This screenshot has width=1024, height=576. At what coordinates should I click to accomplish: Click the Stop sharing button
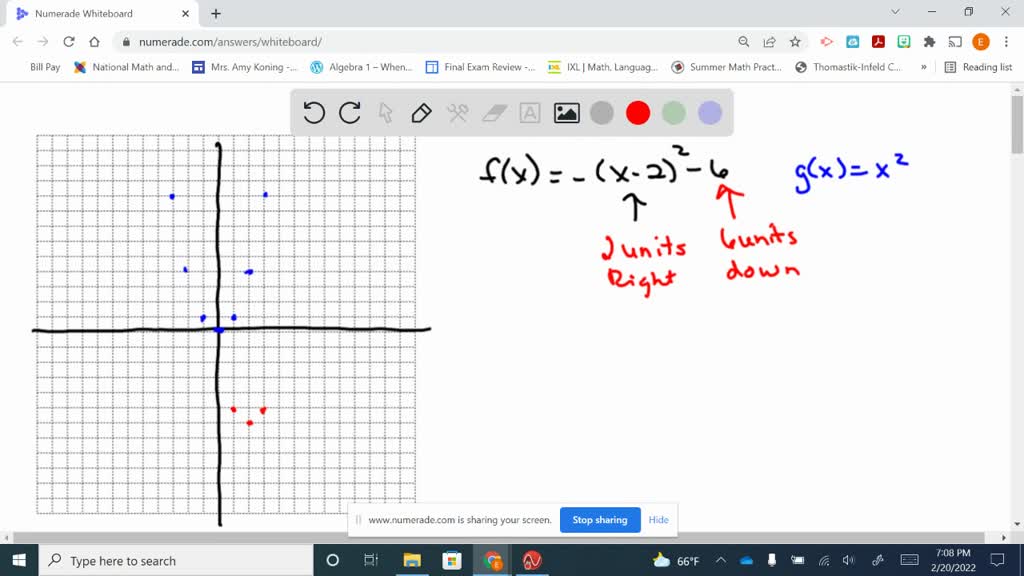click(x=600, y=520)
